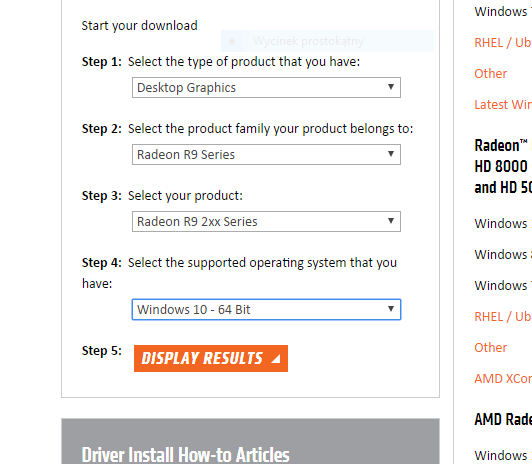The image size is (532, 464).
Task: Open the Radeon R9 Series family dropdown
Action: point(266,155)
